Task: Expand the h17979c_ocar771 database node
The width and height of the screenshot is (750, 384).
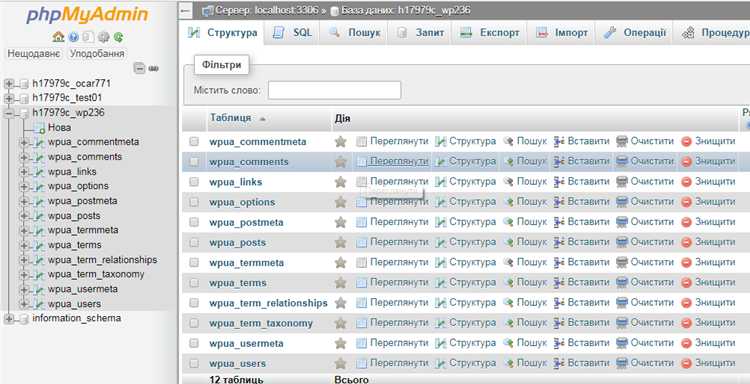Action: 9,84
